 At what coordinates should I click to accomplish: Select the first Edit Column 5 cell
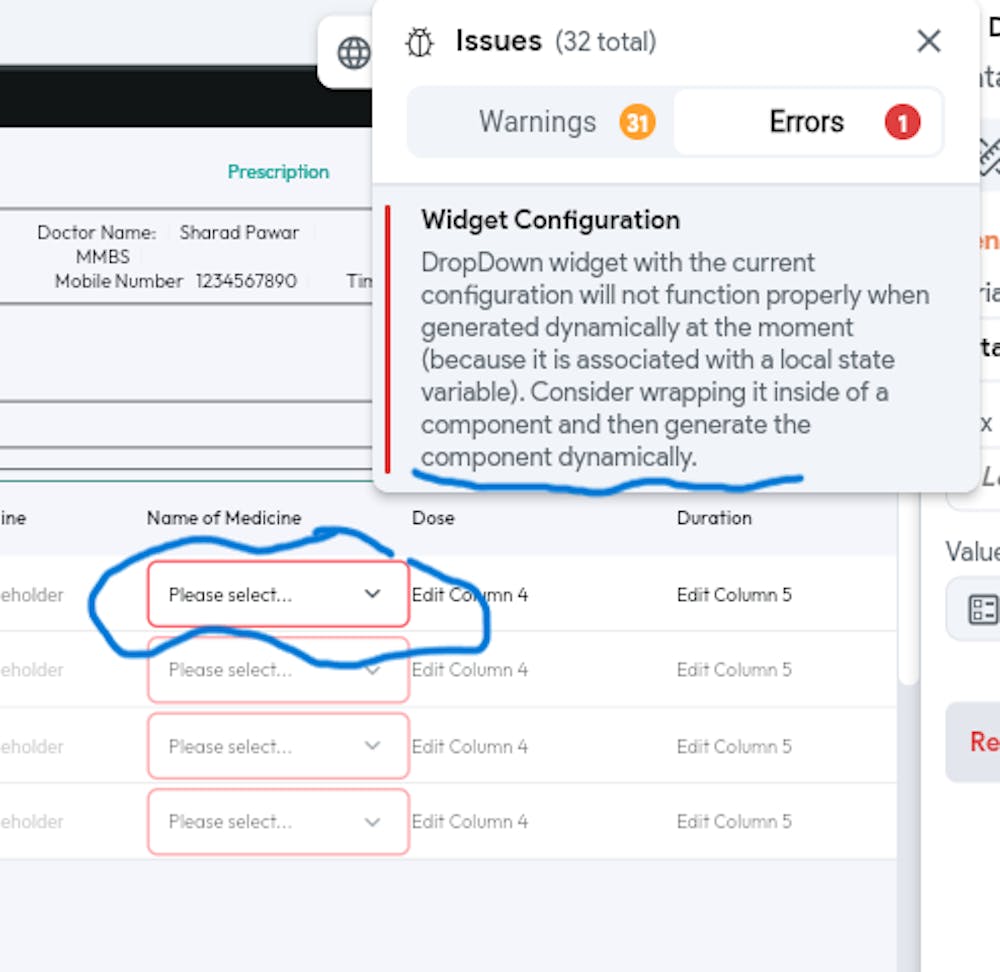click(x=733, y=594)
